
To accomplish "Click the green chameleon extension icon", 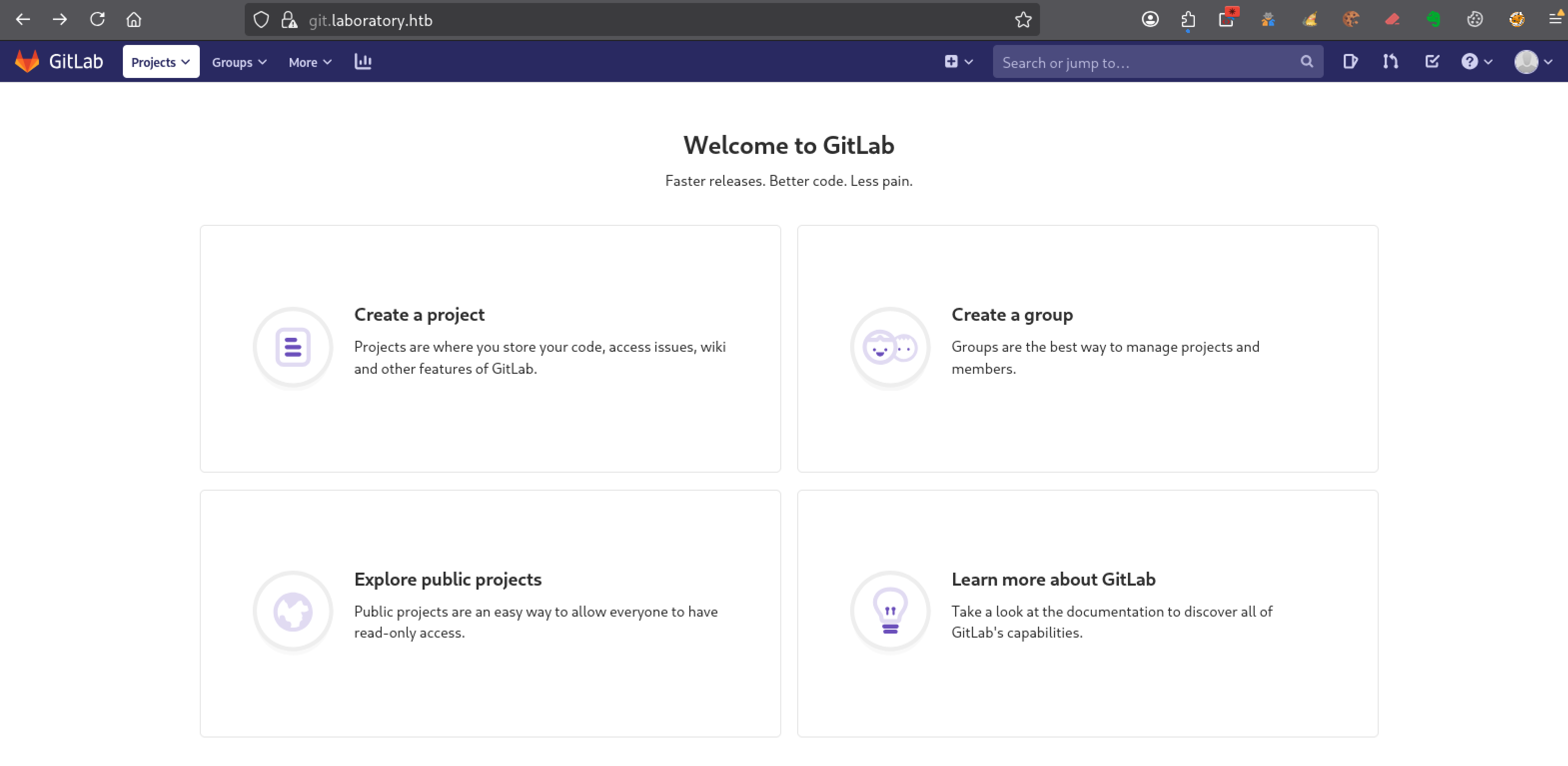I will pos(1434,19).
